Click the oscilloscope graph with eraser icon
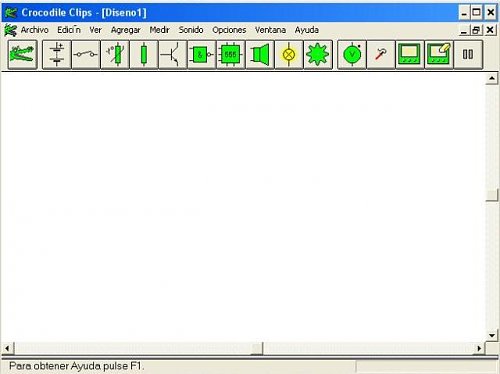 click(439, 55)
